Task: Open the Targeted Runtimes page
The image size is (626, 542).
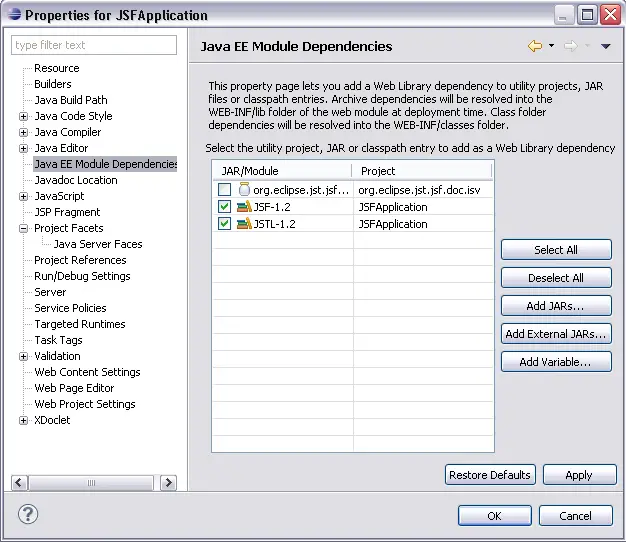Action: [79, 324]
